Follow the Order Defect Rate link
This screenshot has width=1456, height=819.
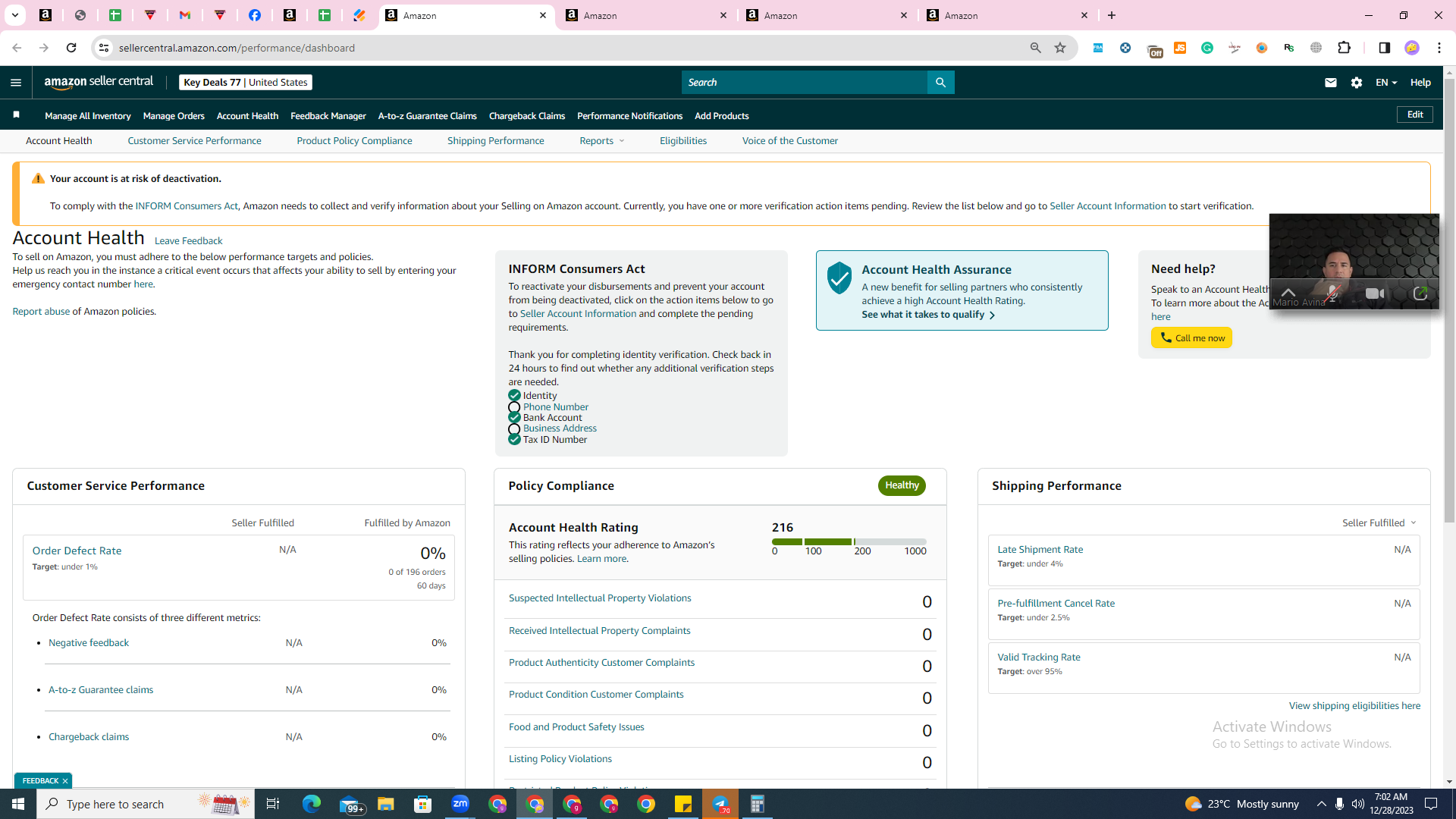(x=77, y=551)
